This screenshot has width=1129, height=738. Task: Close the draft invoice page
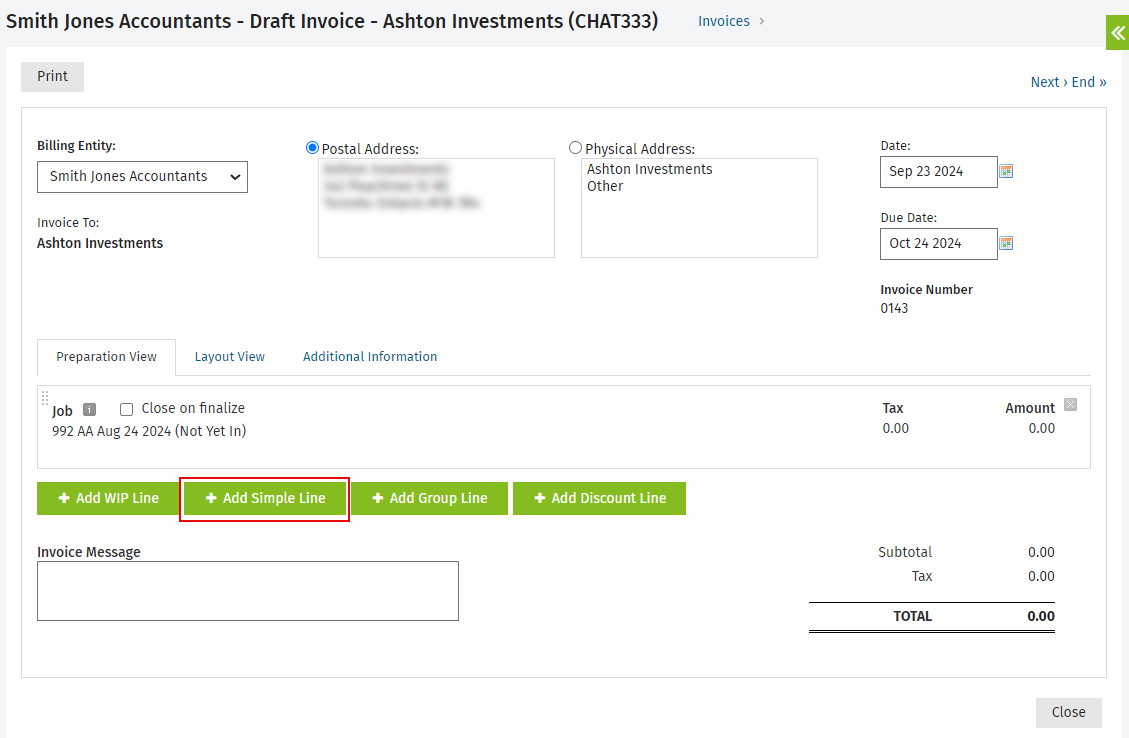click(1069, 713)
